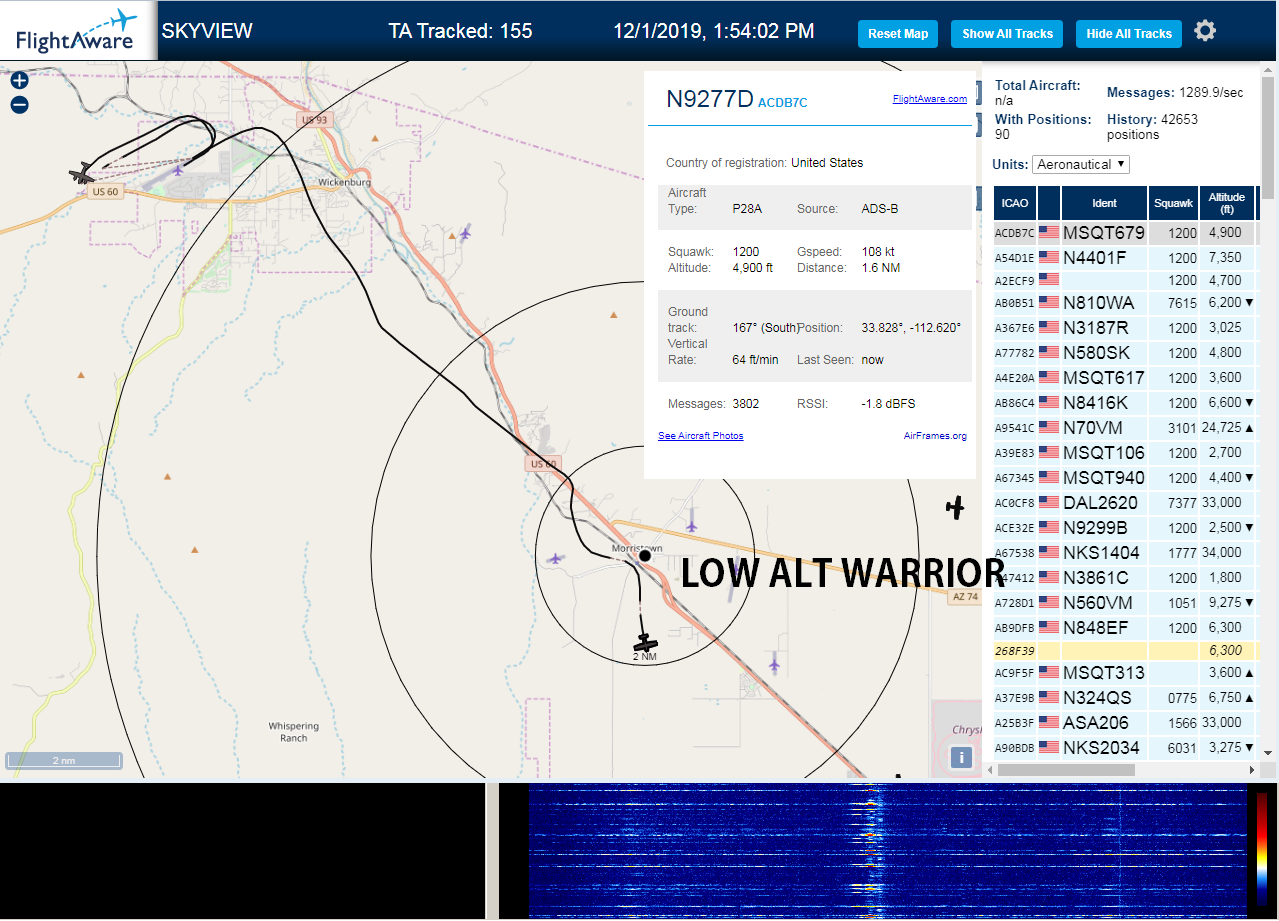Select the N580SK aircraft row
Image resolution: width=1279 pixels, height=921 pixels.
(1124, 352)
